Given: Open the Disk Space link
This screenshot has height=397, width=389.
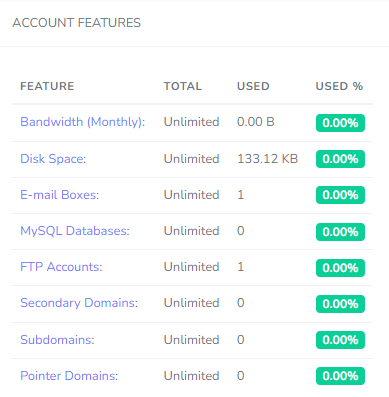Looking at the screenshot, I should 53,159.
